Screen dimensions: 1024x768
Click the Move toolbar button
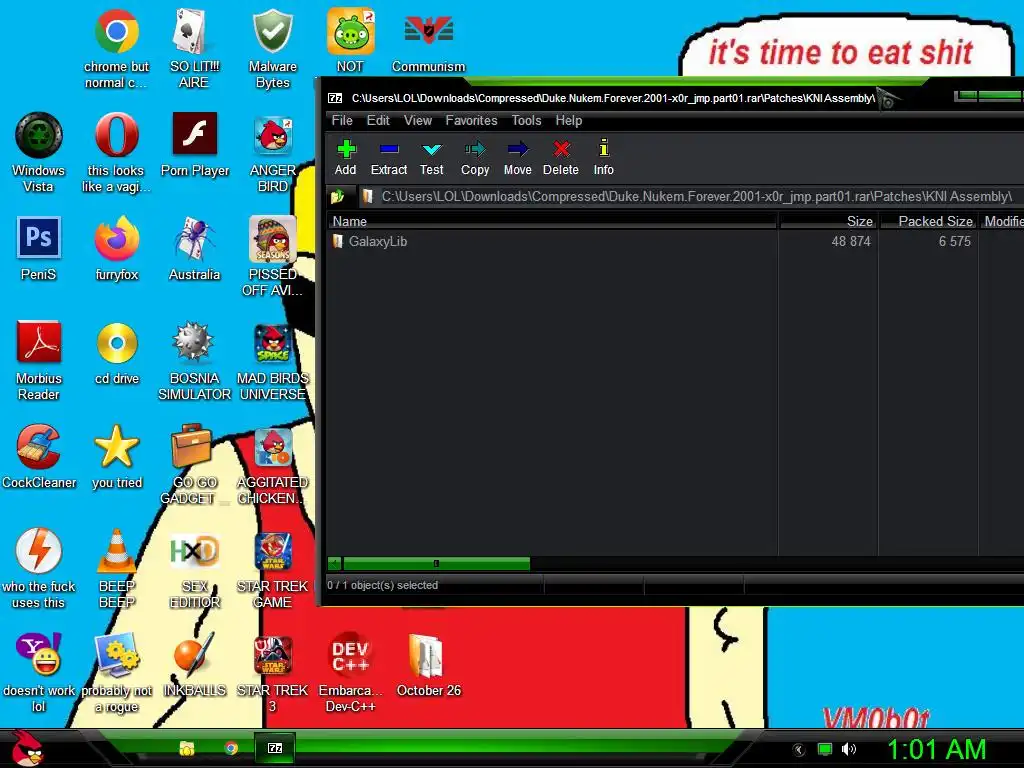517,157
